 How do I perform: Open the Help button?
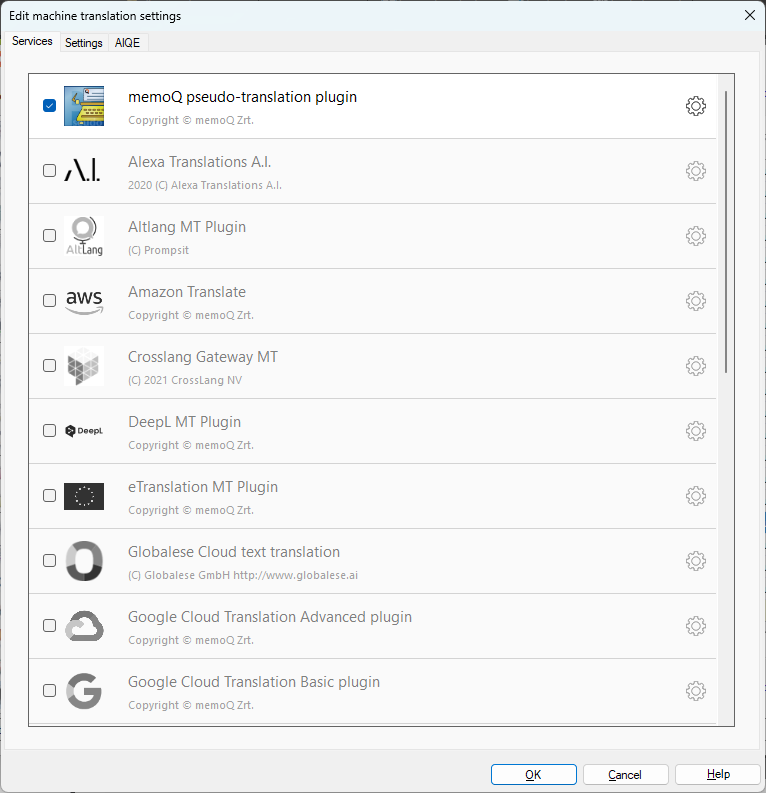click(718, 774)
